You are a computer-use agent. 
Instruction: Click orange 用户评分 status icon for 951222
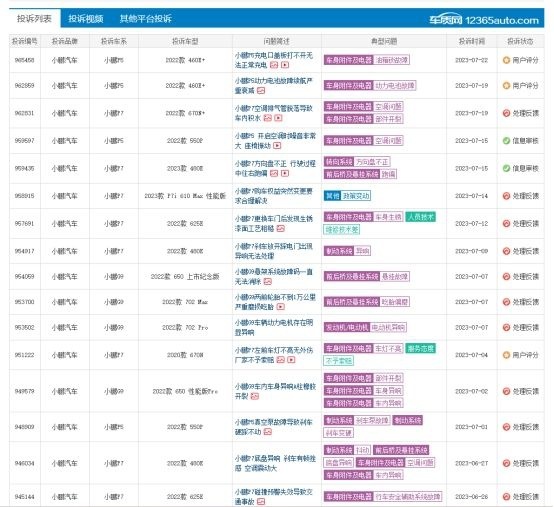[x=506, y=355]
